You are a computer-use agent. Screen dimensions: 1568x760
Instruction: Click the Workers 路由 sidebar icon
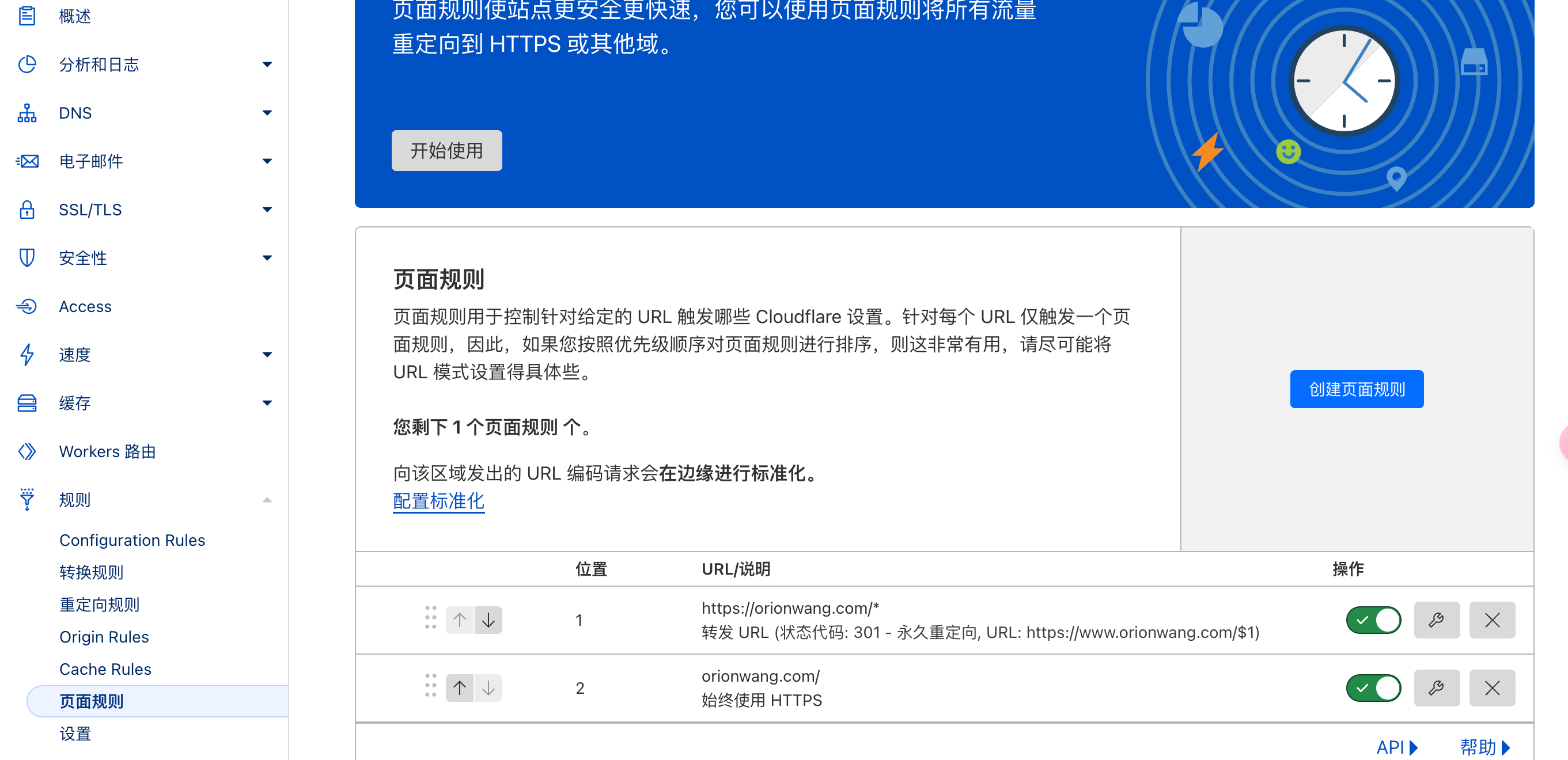(26, 451)
